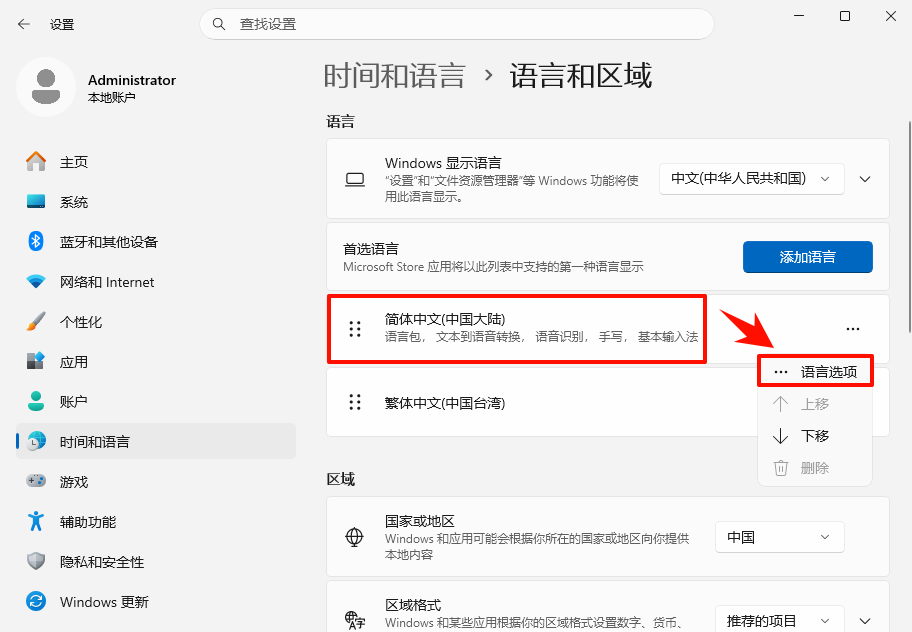Image resolution: width=912 pixels, height=632 pixels.
Task: Click the search magnifier icon
Action: (219, 24)
